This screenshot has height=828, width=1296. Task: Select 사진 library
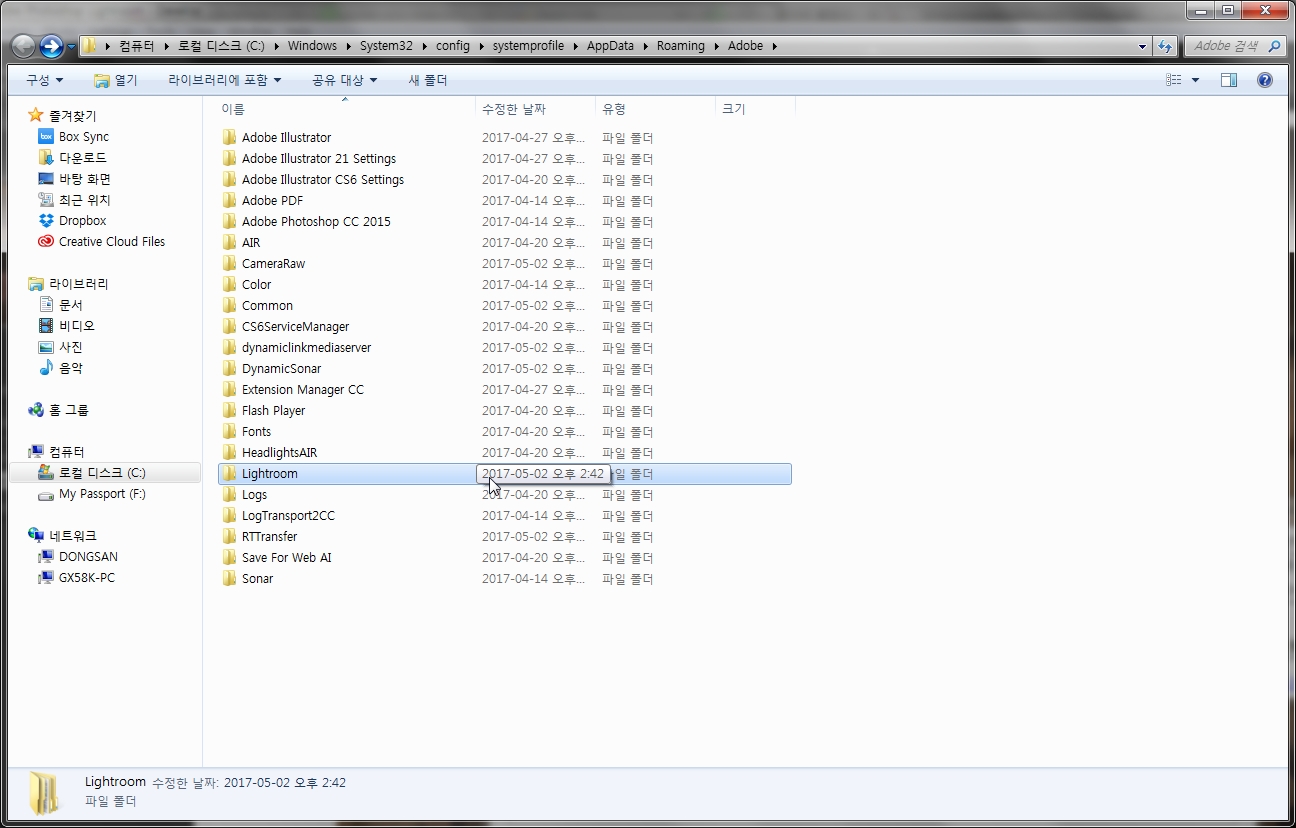(71, 347)
